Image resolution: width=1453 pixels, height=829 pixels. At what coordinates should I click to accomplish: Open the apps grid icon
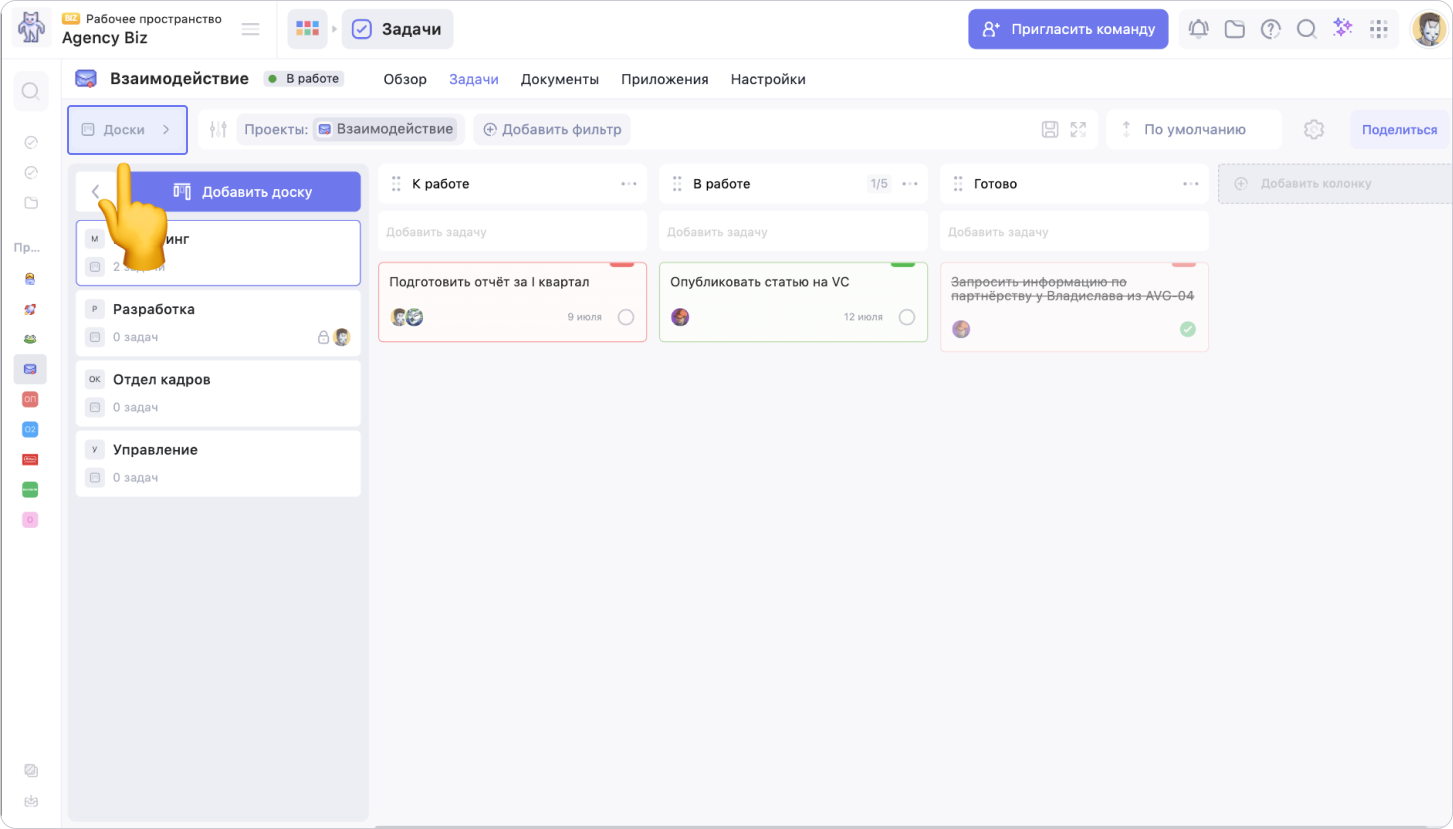pyautogui.click(x=1380, y=29)
